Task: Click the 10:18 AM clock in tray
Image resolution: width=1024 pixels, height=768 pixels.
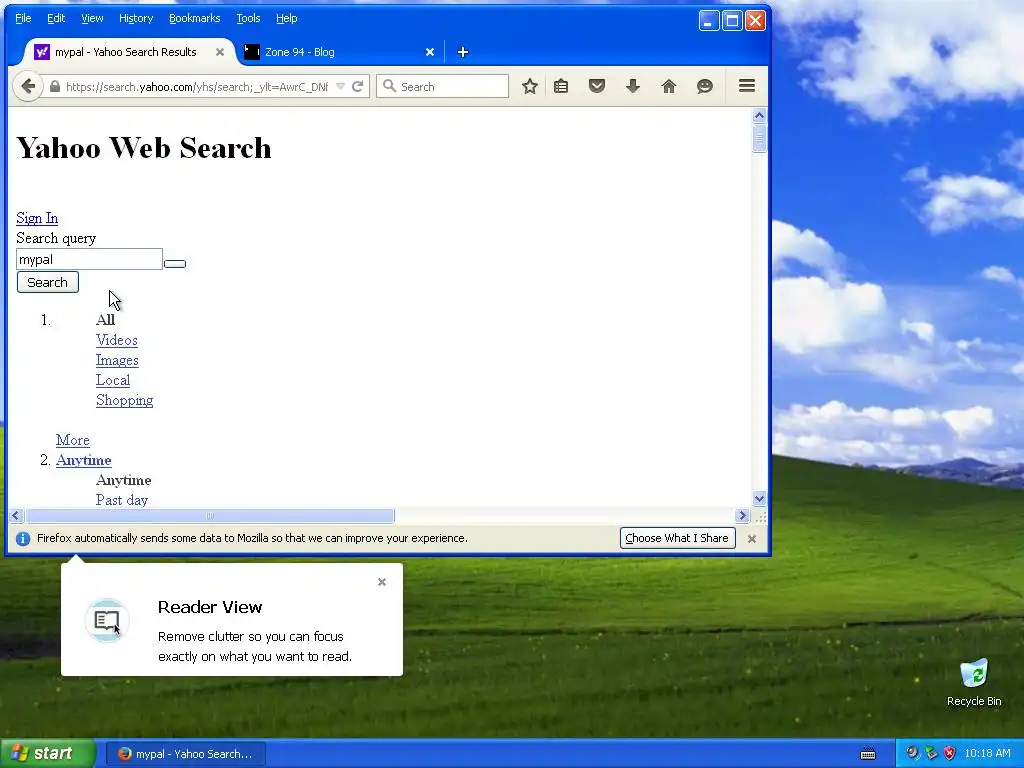Action: [x=987, y=753]
